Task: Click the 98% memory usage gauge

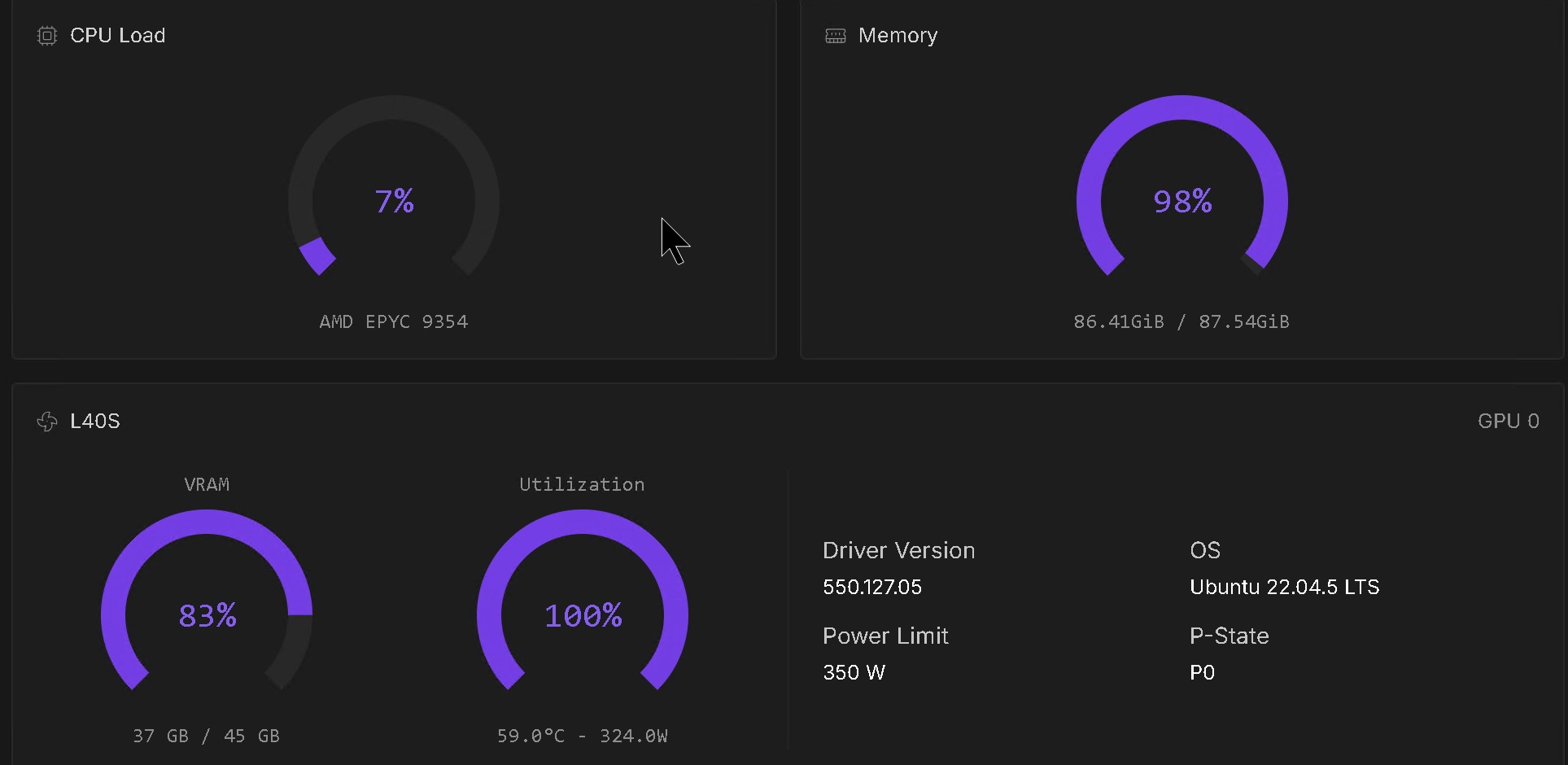Action: coord(1181,201)
